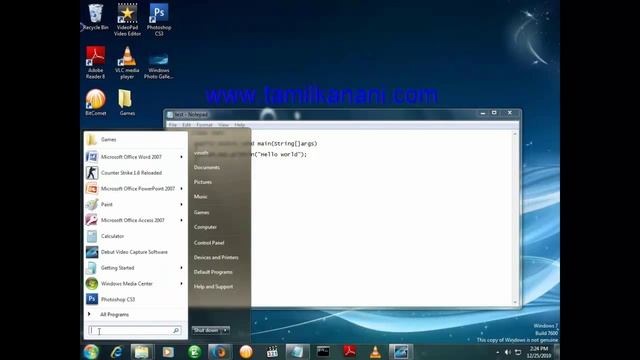This screenshot has width=640, height=360.
Task: Open Games folder on the desktop
Action: coord(127,102)
